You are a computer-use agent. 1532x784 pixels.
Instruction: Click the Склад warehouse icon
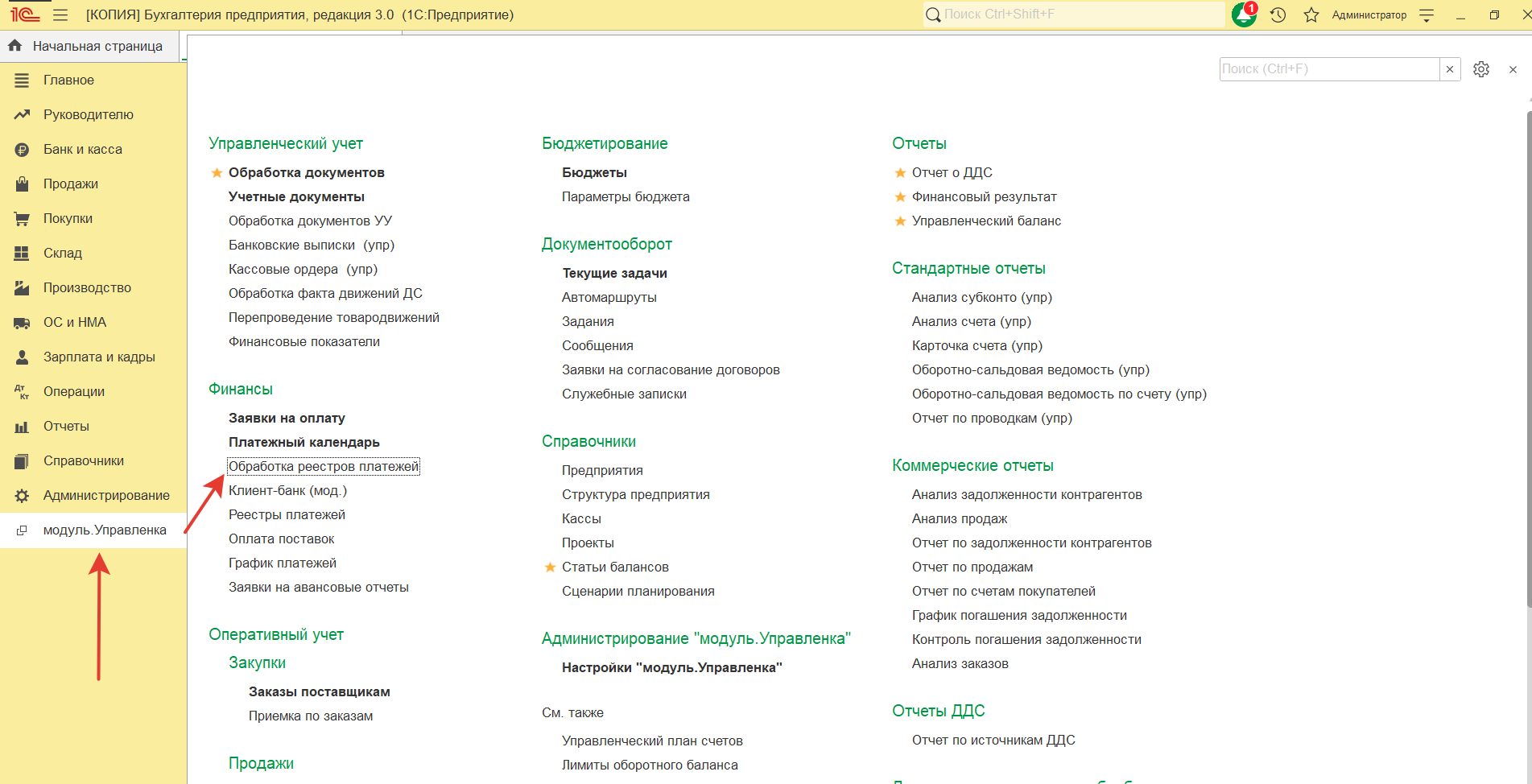coord(22,254)
